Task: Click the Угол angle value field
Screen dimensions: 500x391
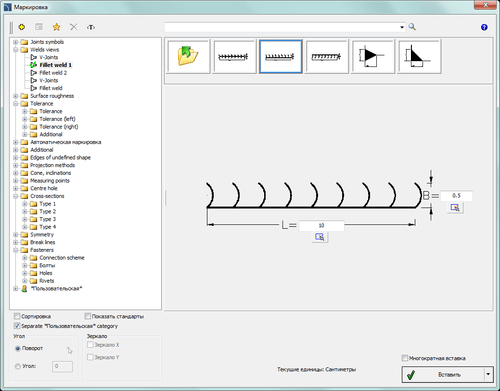Action: [x=62, y=366]
